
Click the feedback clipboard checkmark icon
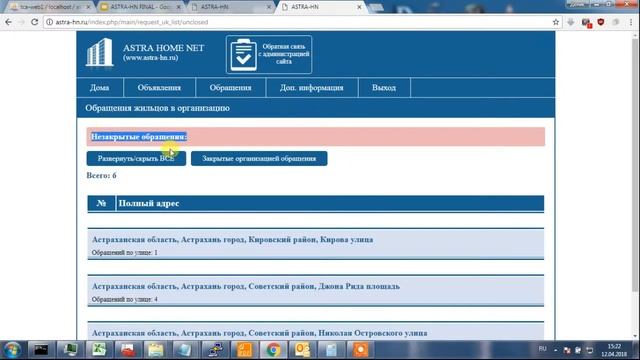coord(244,55)
